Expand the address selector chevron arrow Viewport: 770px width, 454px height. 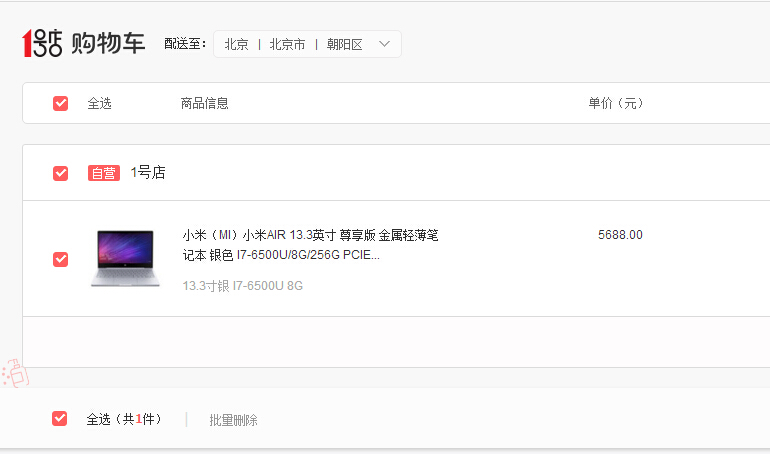pyautogui.click(x=385, y=44)
